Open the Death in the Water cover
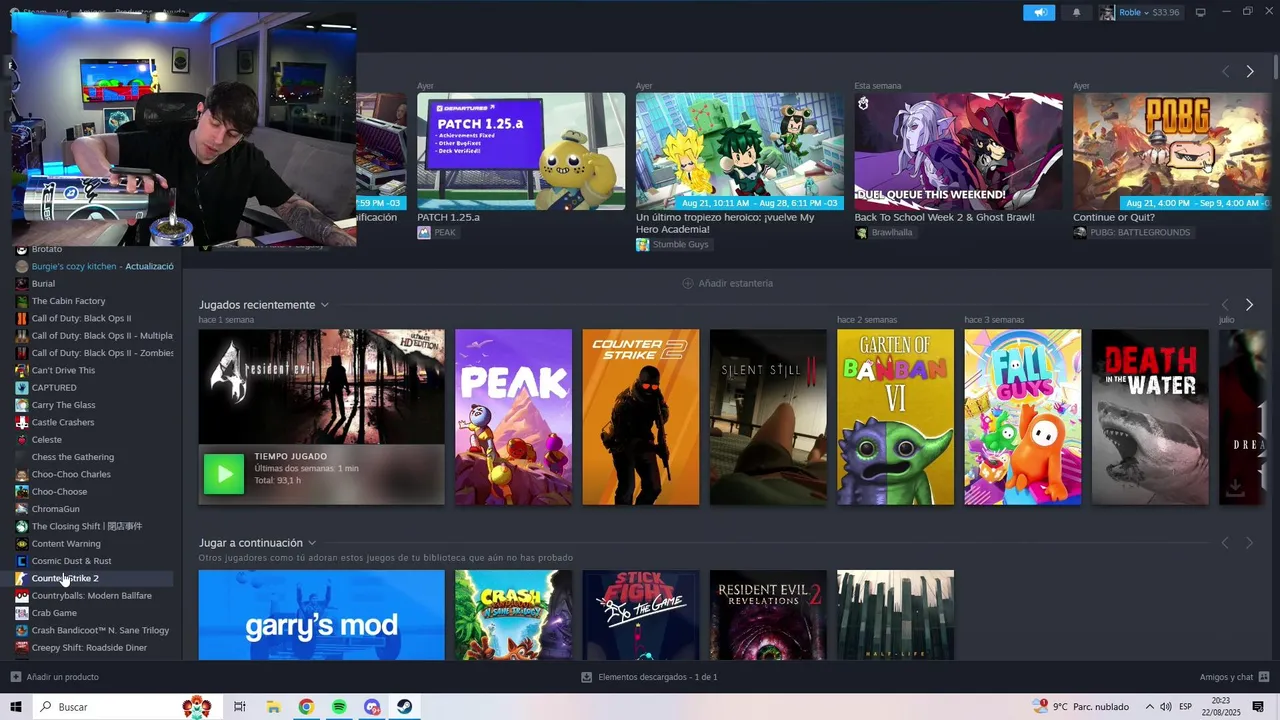The width and height of the screenshot is (1280, 720). (x=1150, y=417)
